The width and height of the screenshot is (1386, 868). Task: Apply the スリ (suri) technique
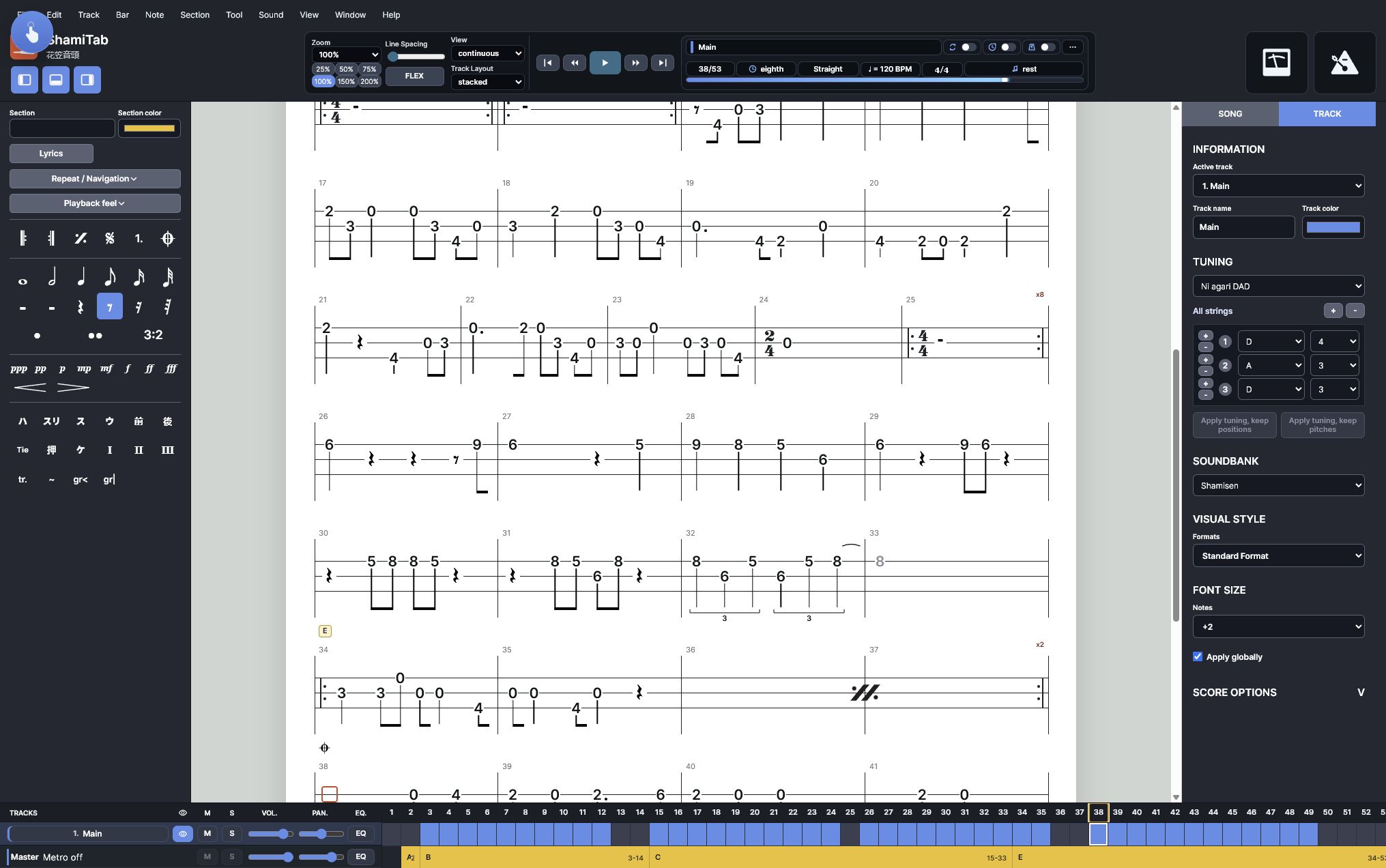52,422
